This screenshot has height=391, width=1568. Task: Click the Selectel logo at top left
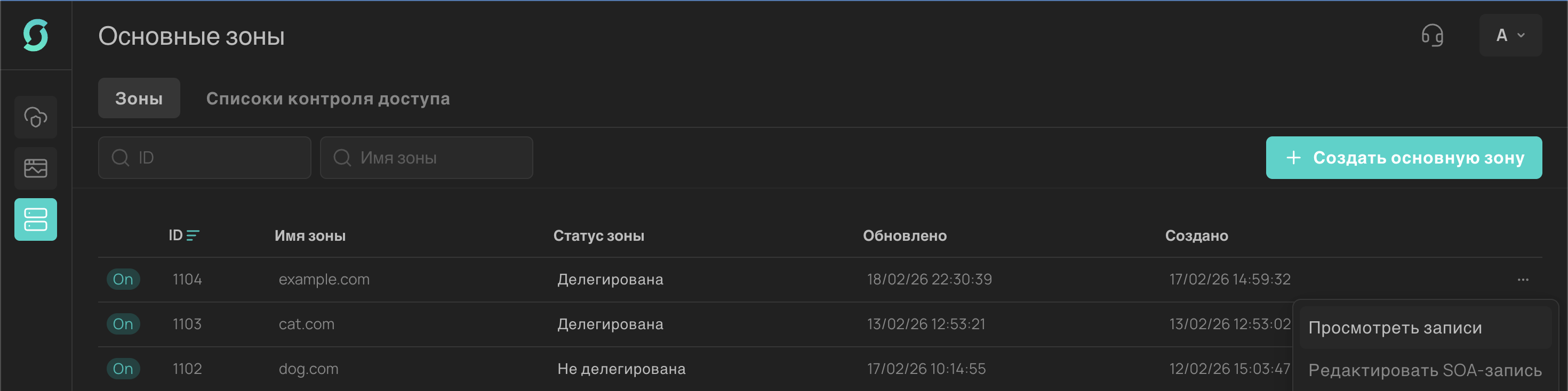coord(35,35)
